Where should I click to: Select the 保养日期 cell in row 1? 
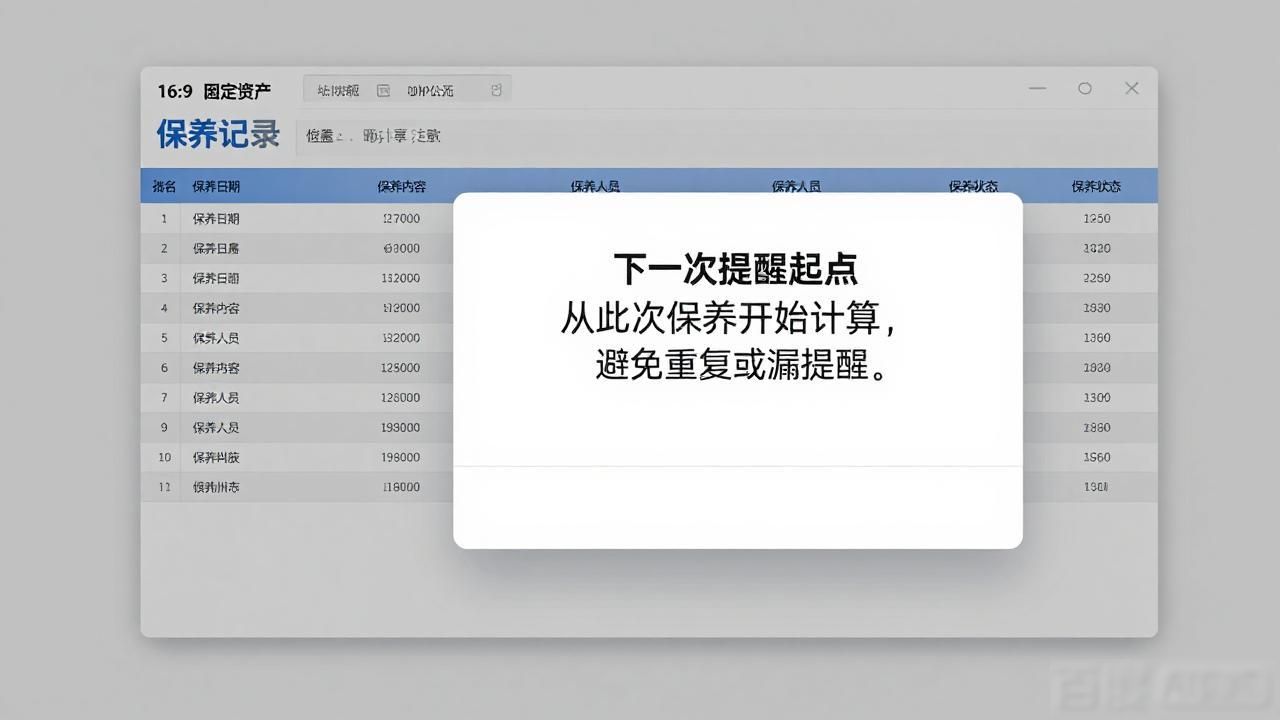(216, 219)
